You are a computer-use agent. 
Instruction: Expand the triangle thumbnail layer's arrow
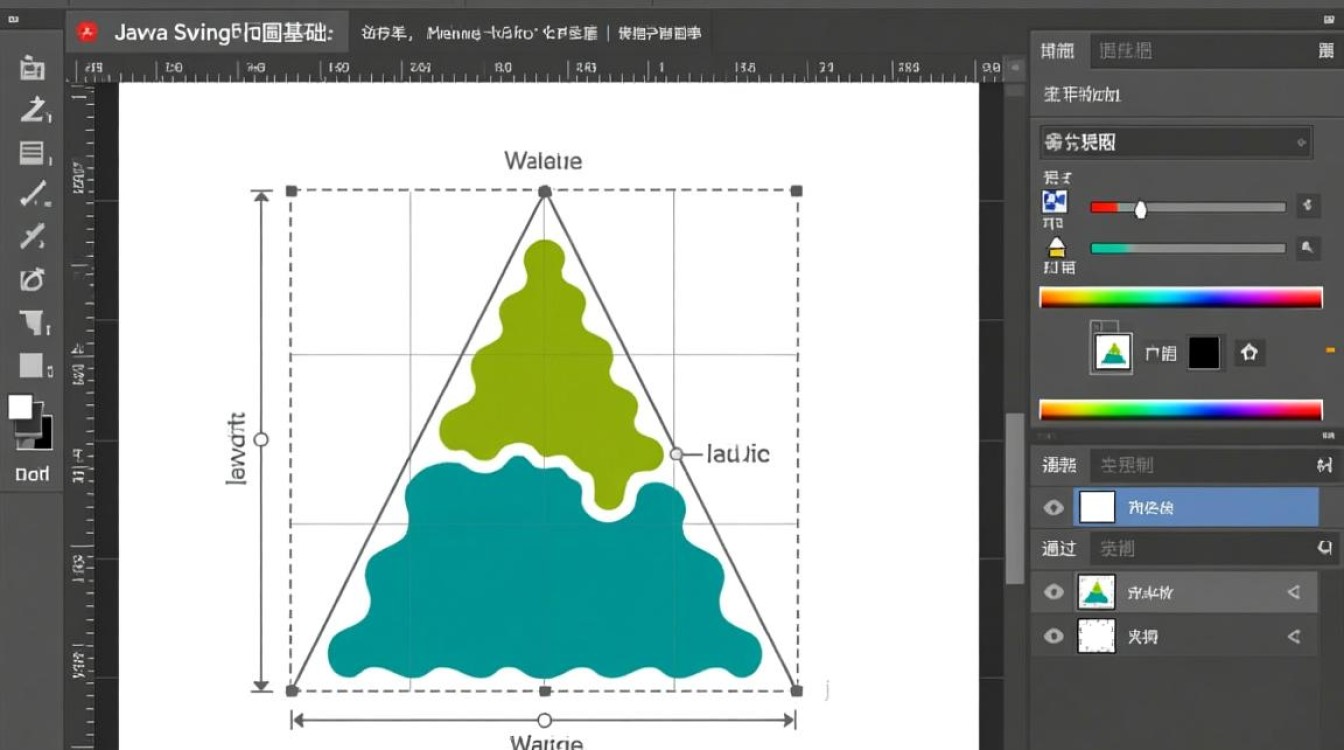coord(1294,592)
